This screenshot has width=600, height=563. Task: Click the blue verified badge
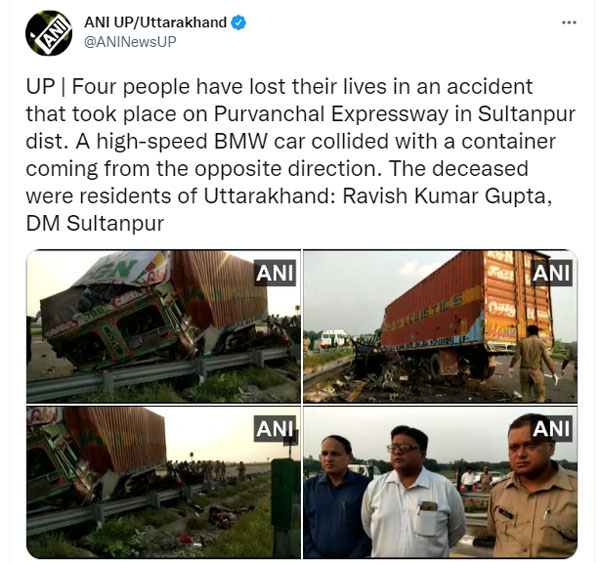239,23
